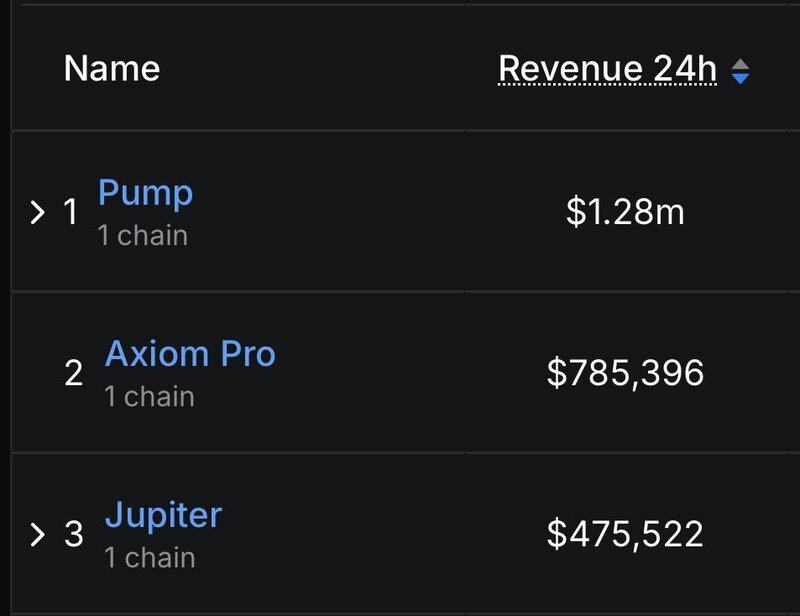Click the '1 chain' label under Pump
This screenshot has height=616, width=800.
tap(142, 236)
